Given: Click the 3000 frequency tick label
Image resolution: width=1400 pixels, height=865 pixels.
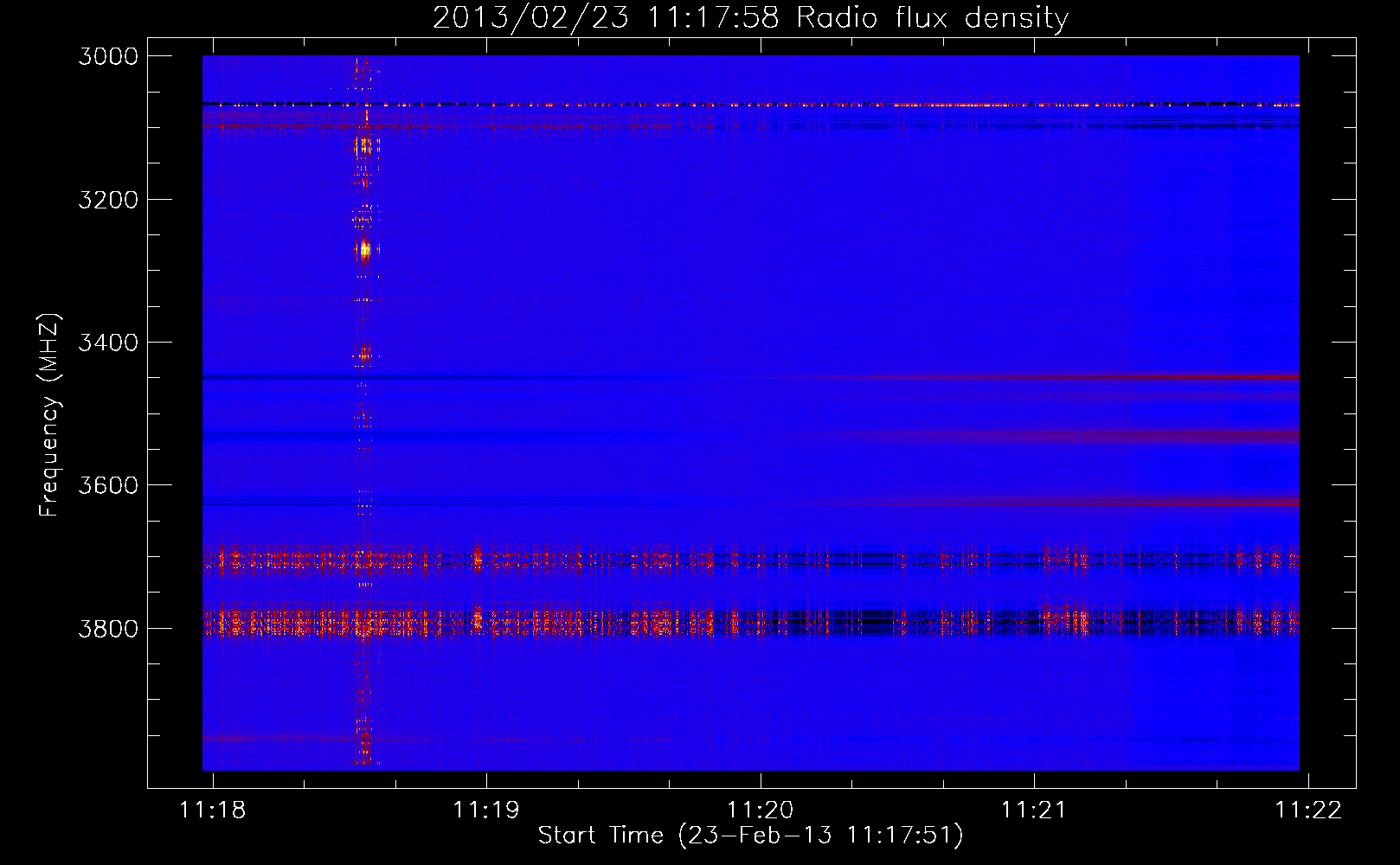Looking at the screenshot, I should (108, 56).
